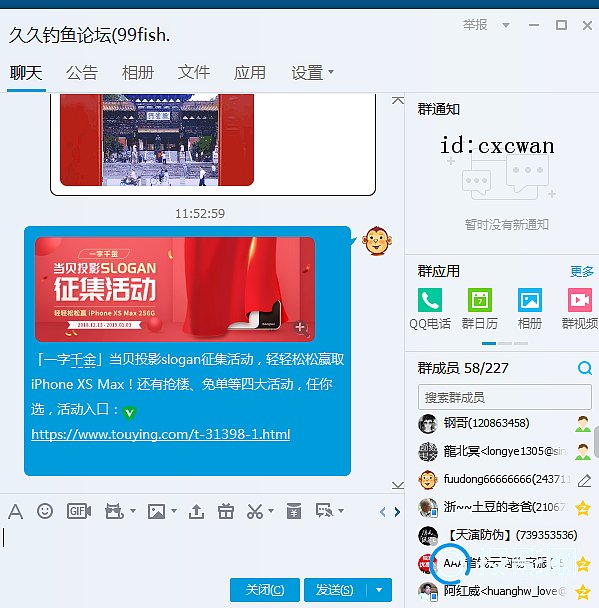Open the emoji picker
The image size is (599, 608).
coord(45,511)
